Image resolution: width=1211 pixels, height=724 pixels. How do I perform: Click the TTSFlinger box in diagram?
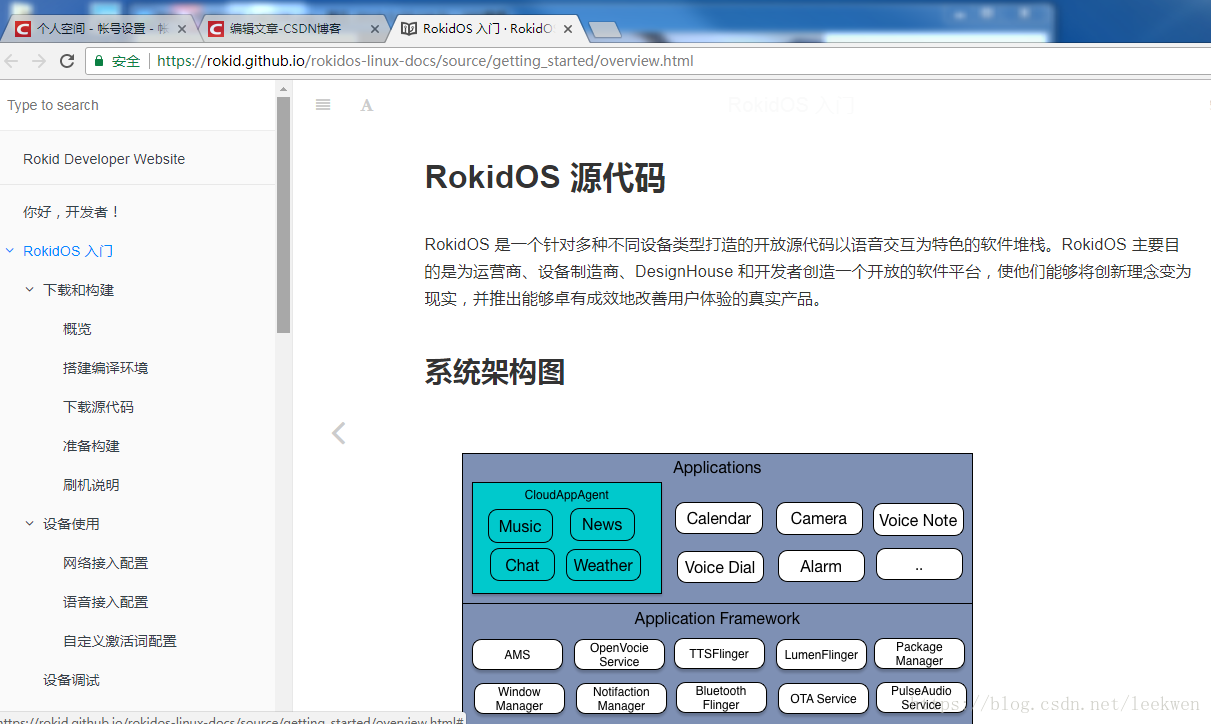click(719, 654)
